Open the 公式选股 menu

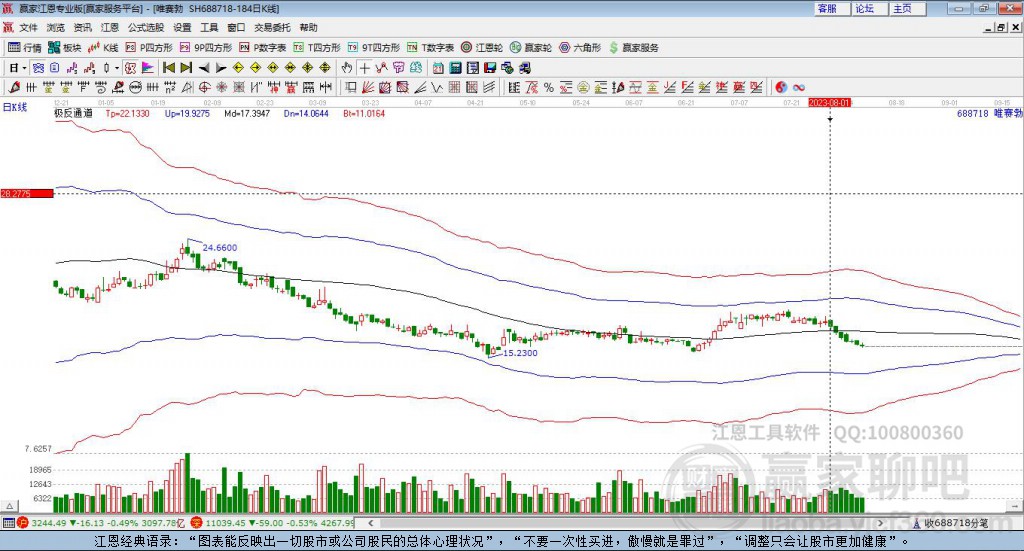(x=146, y=27)
